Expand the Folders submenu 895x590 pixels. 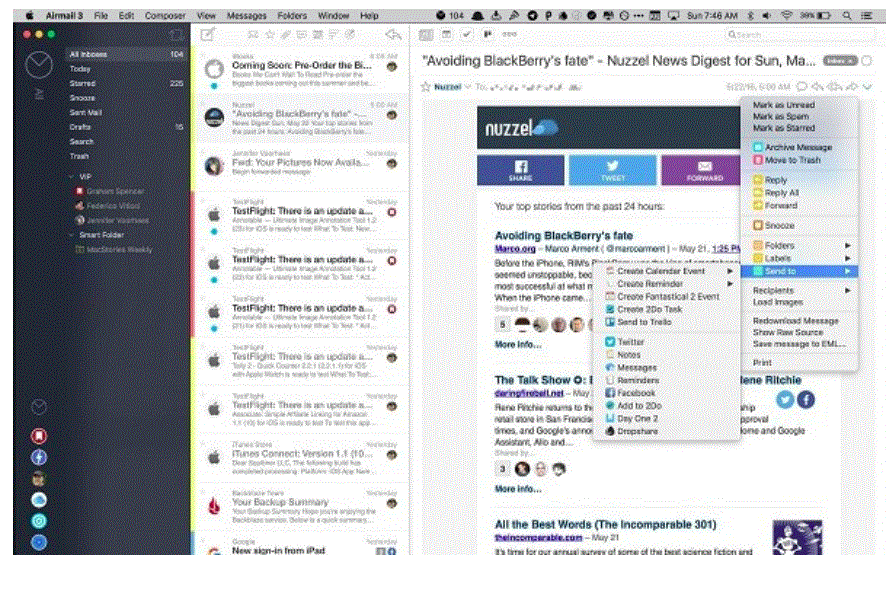[x=799, y=245]
